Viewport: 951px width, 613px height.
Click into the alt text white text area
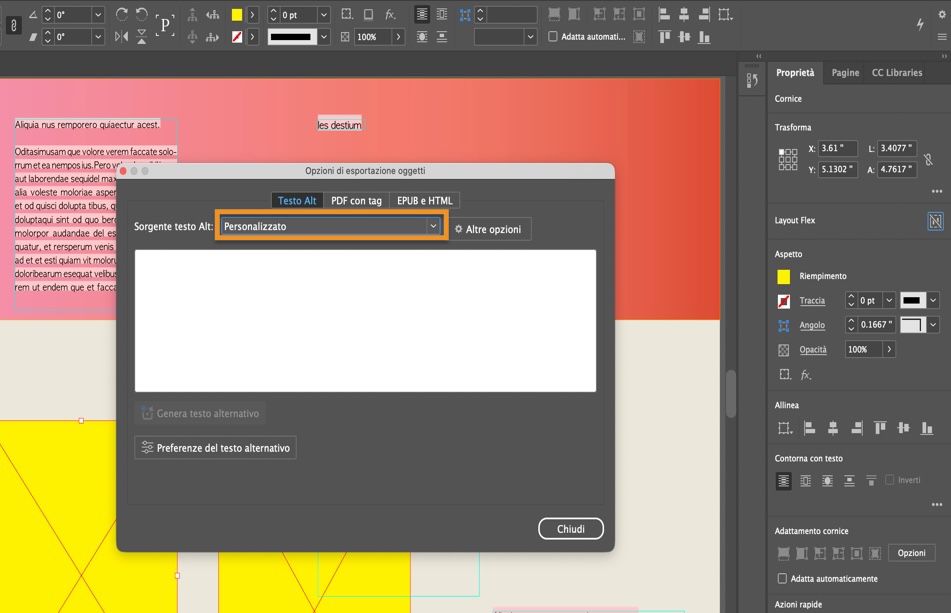[365, 321]
